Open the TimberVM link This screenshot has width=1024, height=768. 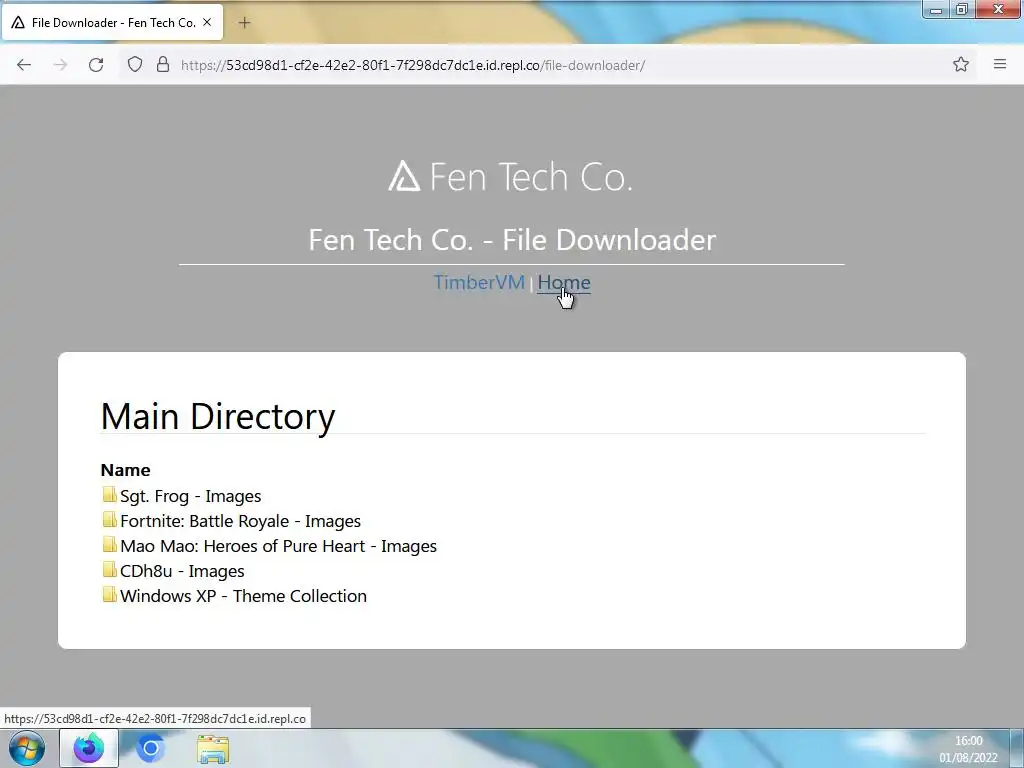pyautogui.click(x=479, y=282)
